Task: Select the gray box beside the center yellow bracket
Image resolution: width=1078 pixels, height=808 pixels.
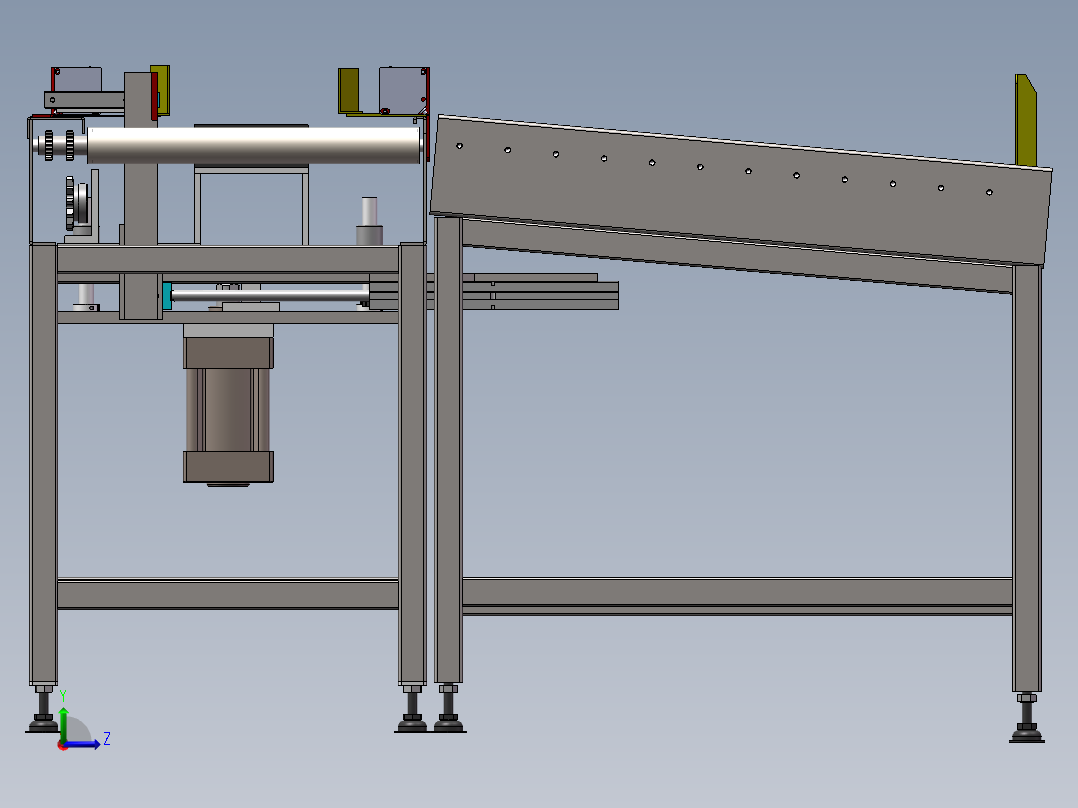Action: [x=402, y=90]
